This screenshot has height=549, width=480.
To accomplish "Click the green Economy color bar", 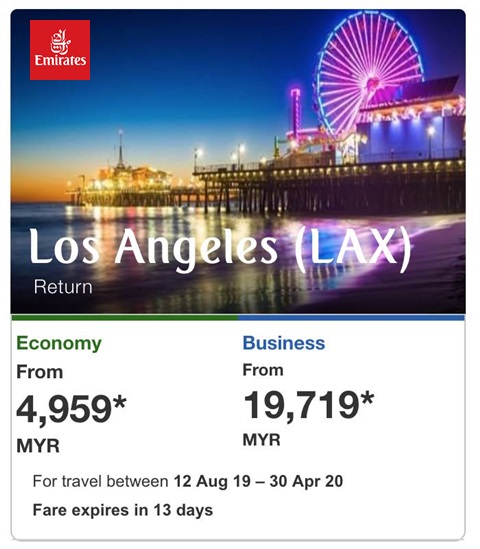I will click(x=125, y=318).
